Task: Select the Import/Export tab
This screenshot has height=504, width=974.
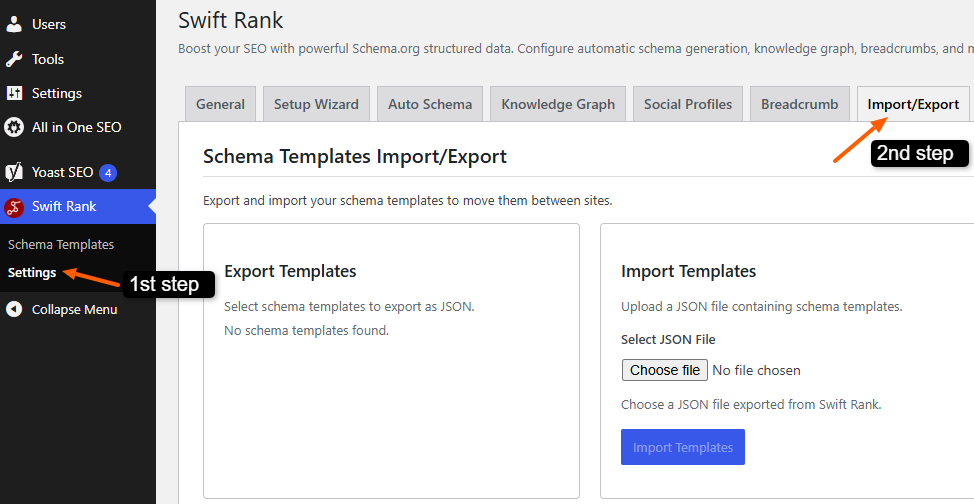Action: pos(913,104)
